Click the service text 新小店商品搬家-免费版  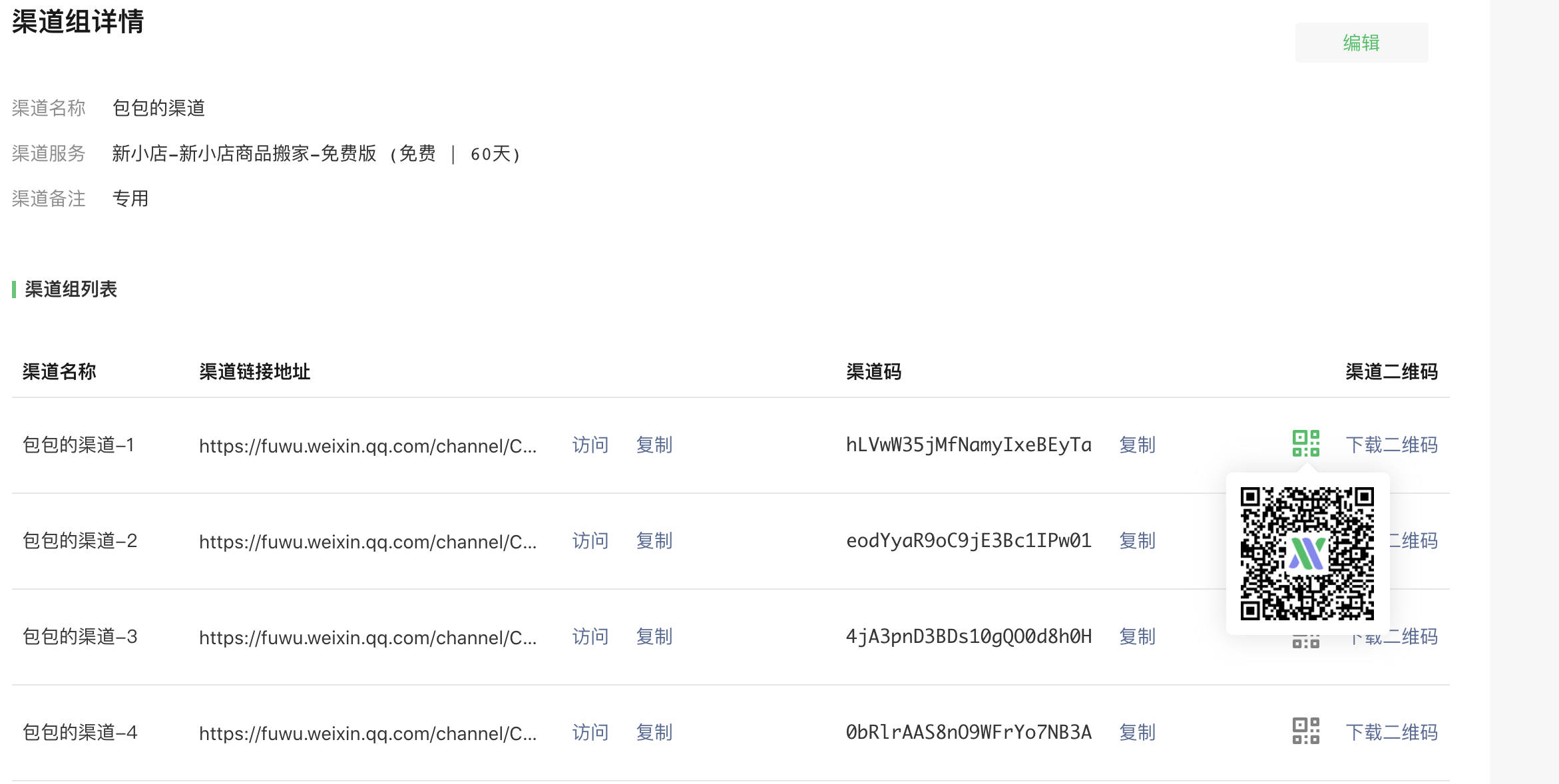coord(278,154)
